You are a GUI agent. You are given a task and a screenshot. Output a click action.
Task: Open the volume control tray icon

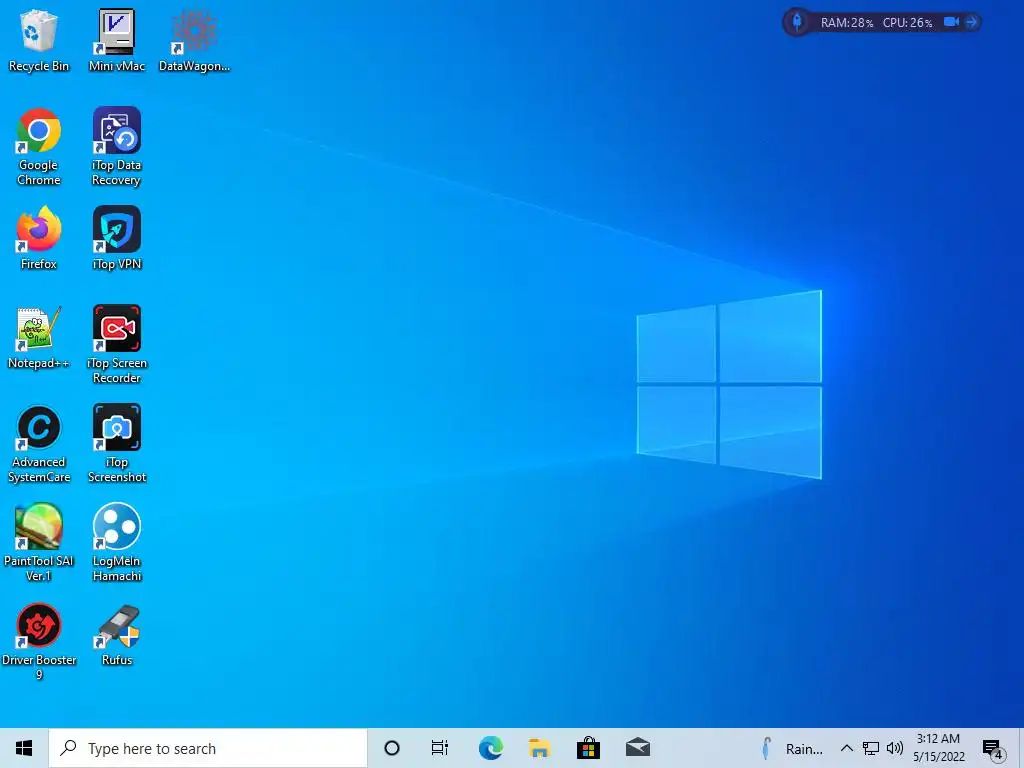coord(895,748)
